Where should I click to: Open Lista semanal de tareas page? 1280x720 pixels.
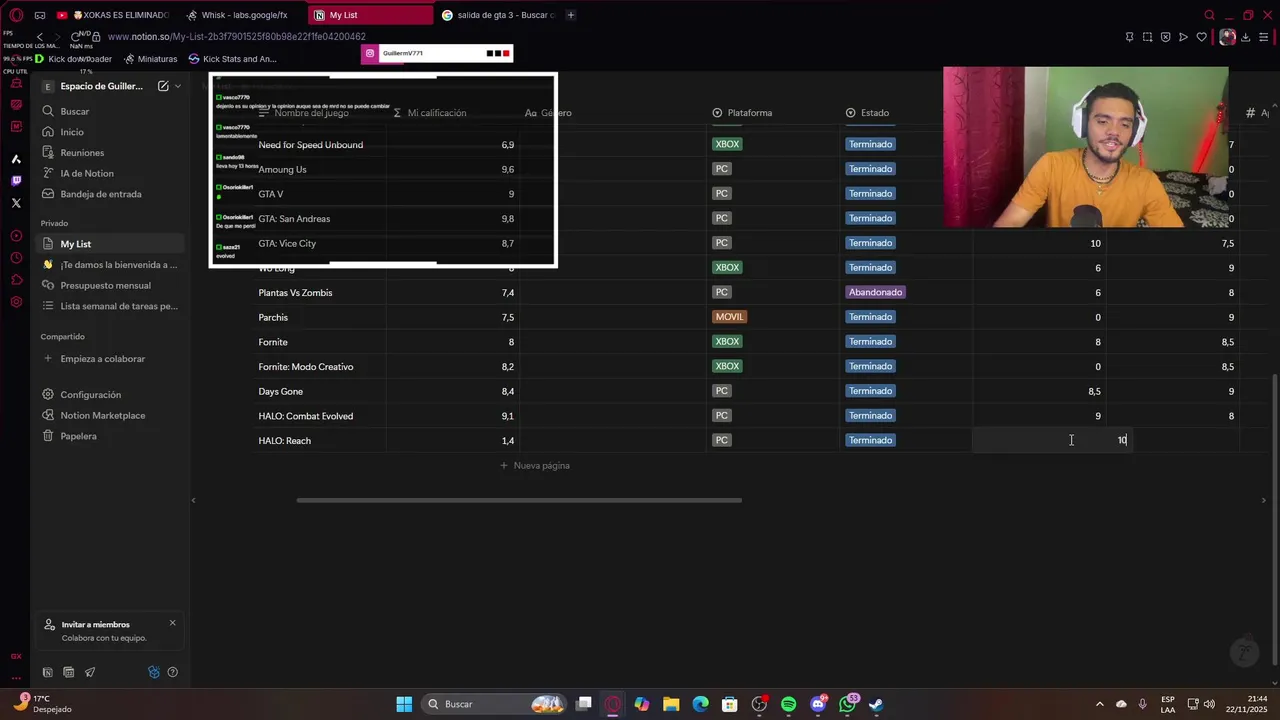tap(110, 306)
